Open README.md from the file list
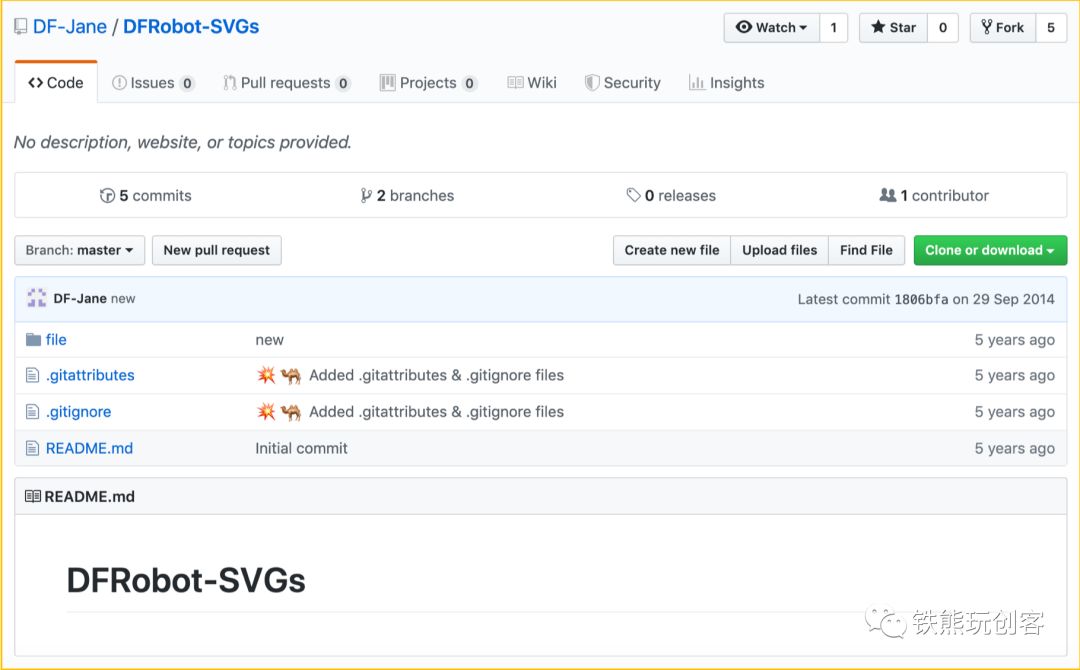 [x=90, y=448]
